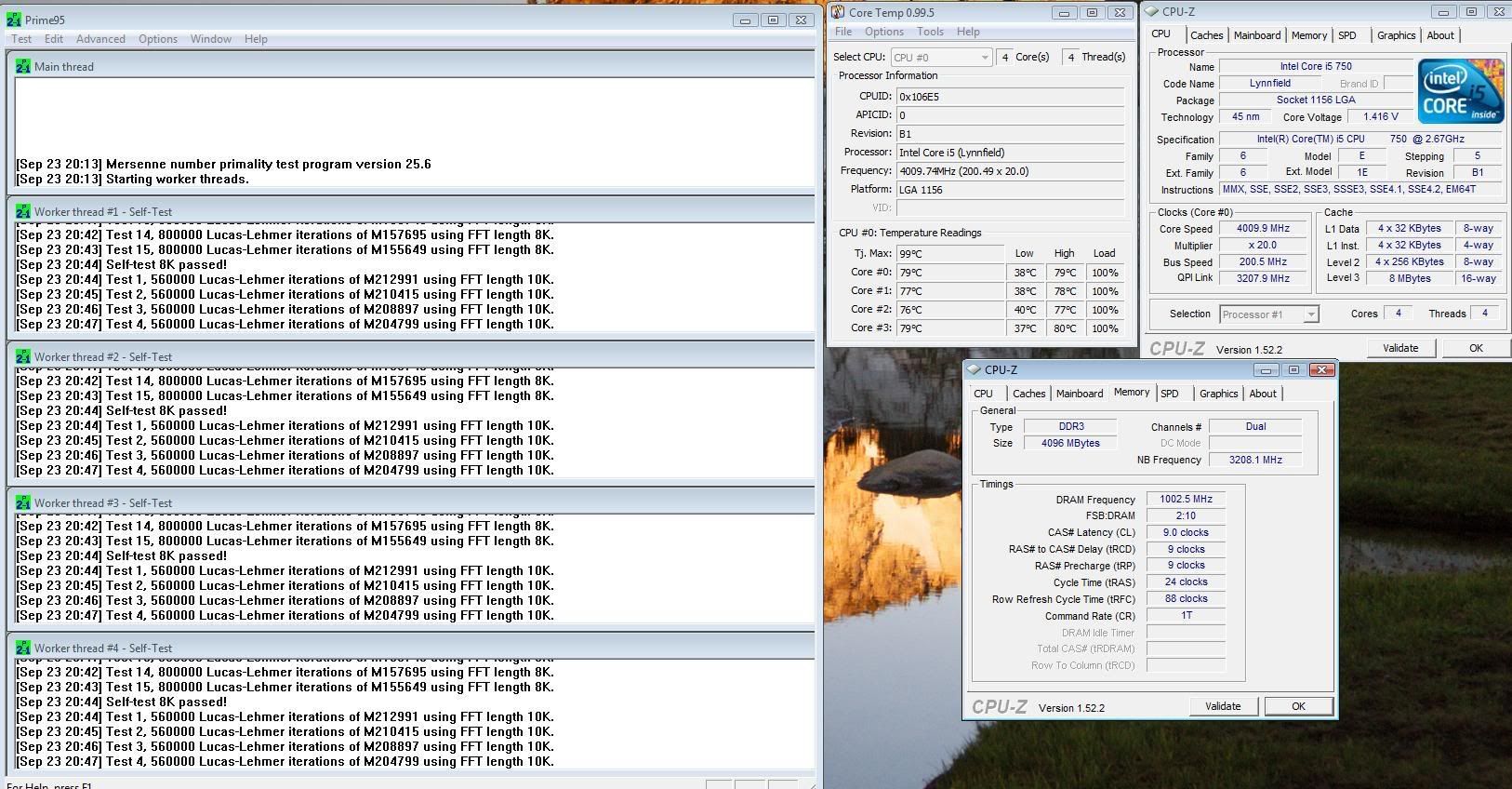Viewport: 1512px width, 789px height.
Task: Open the File menu in Core Temp
Action: coord(843,32)
